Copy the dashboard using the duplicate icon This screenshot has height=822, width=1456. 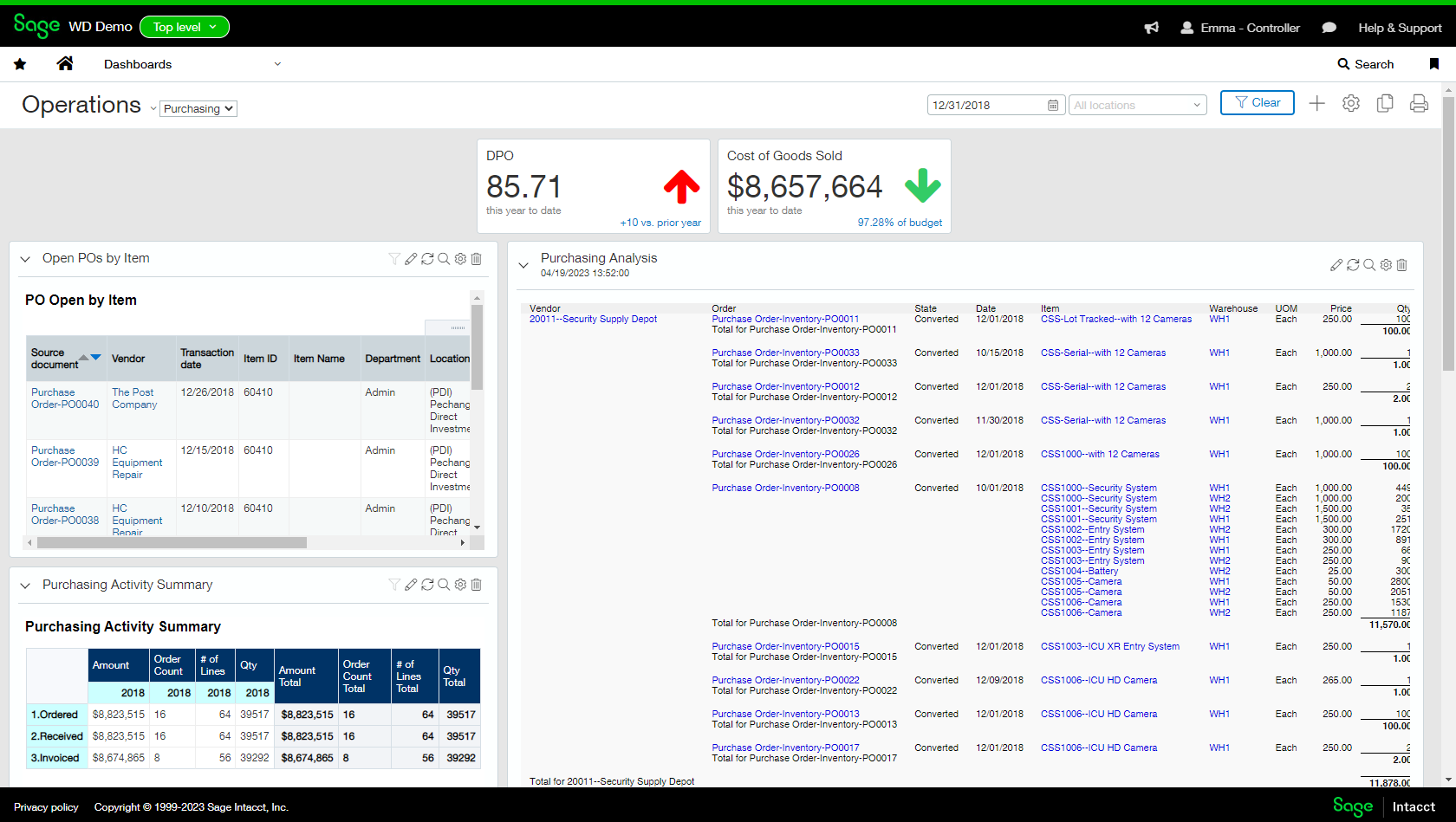(x=1384, y=103)
